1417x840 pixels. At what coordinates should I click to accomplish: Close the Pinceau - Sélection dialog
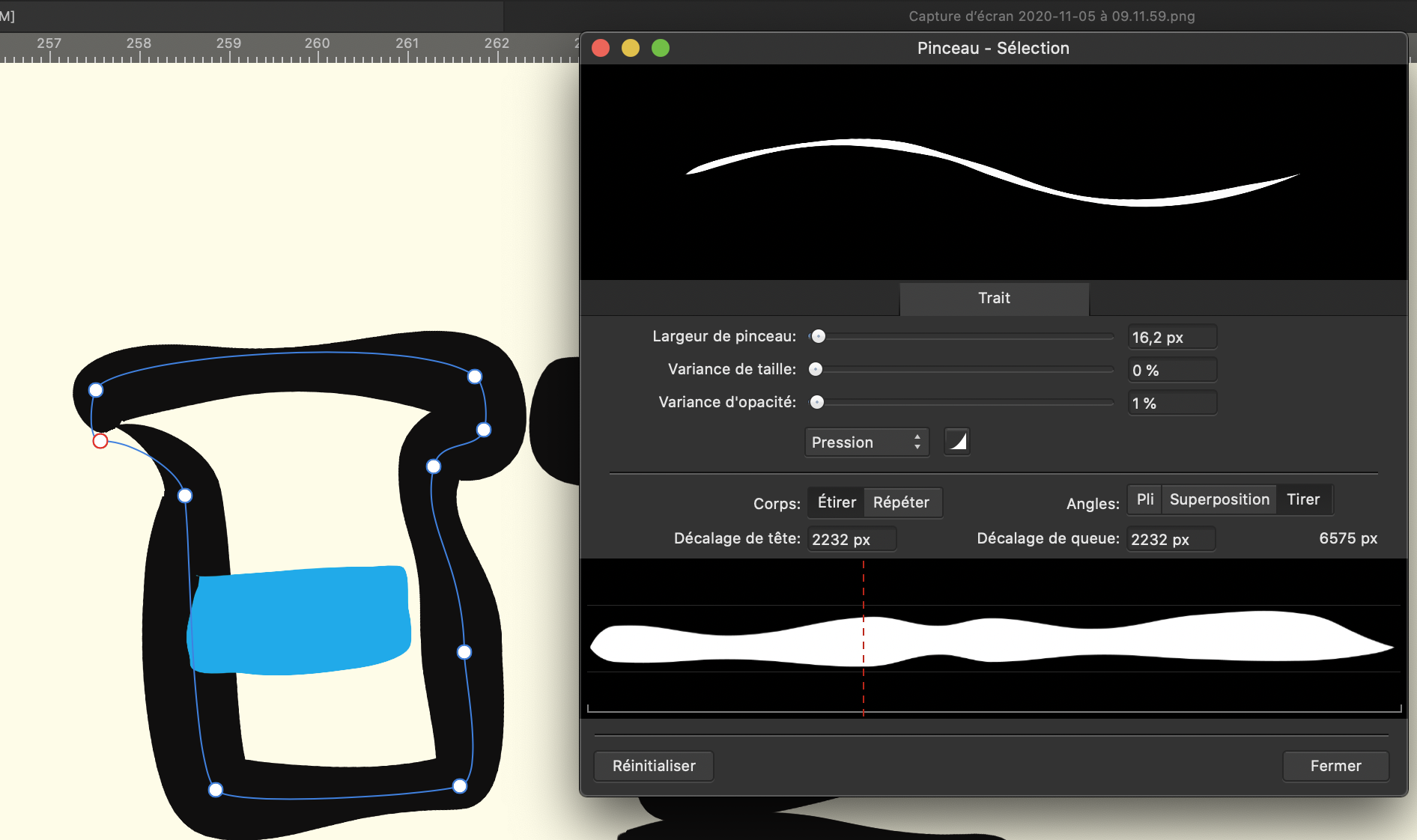[x=601, y=48]
